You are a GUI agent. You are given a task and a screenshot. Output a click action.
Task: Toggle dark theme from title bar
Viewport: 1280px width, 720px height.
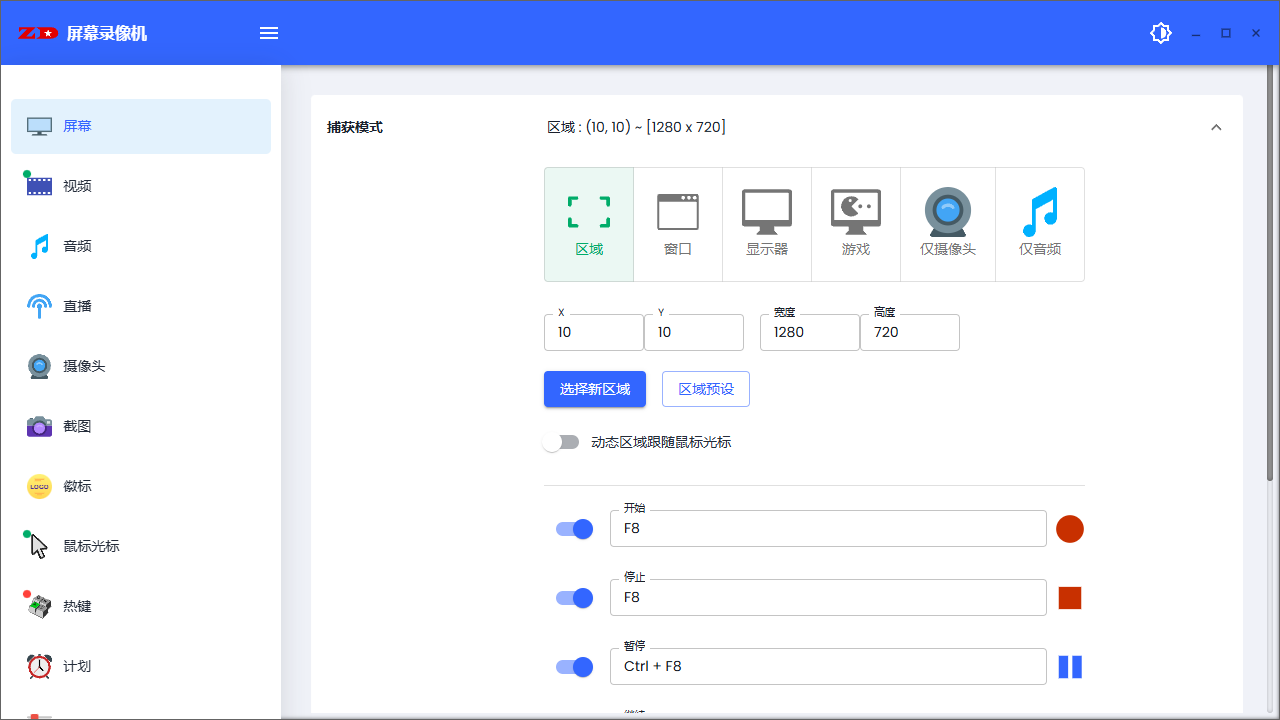click(1160, 32)
